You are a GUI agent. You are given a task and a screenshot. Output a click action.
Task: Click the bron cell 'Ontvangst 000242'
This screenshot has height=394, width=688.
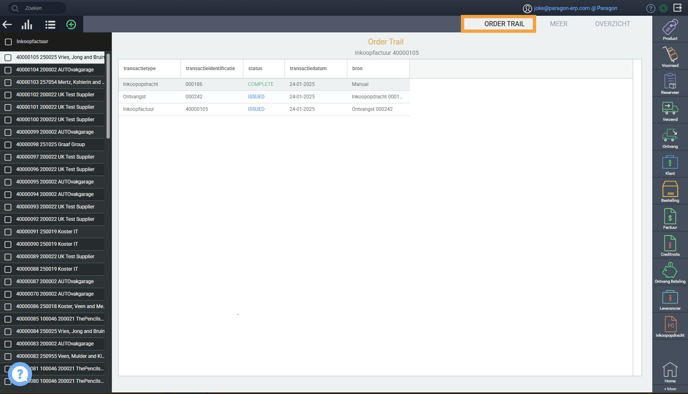(372, 109)
